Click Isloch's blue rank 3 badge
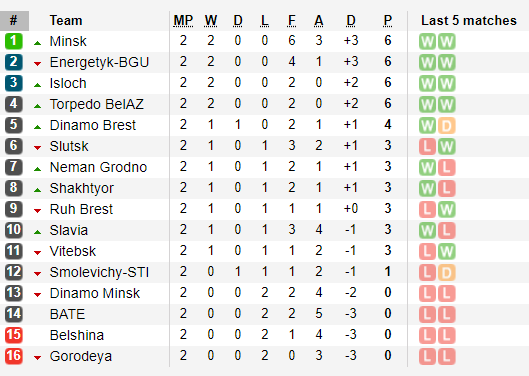Image resolution: width=529 pixels, height=376 pixels. (x=14, y=83)
